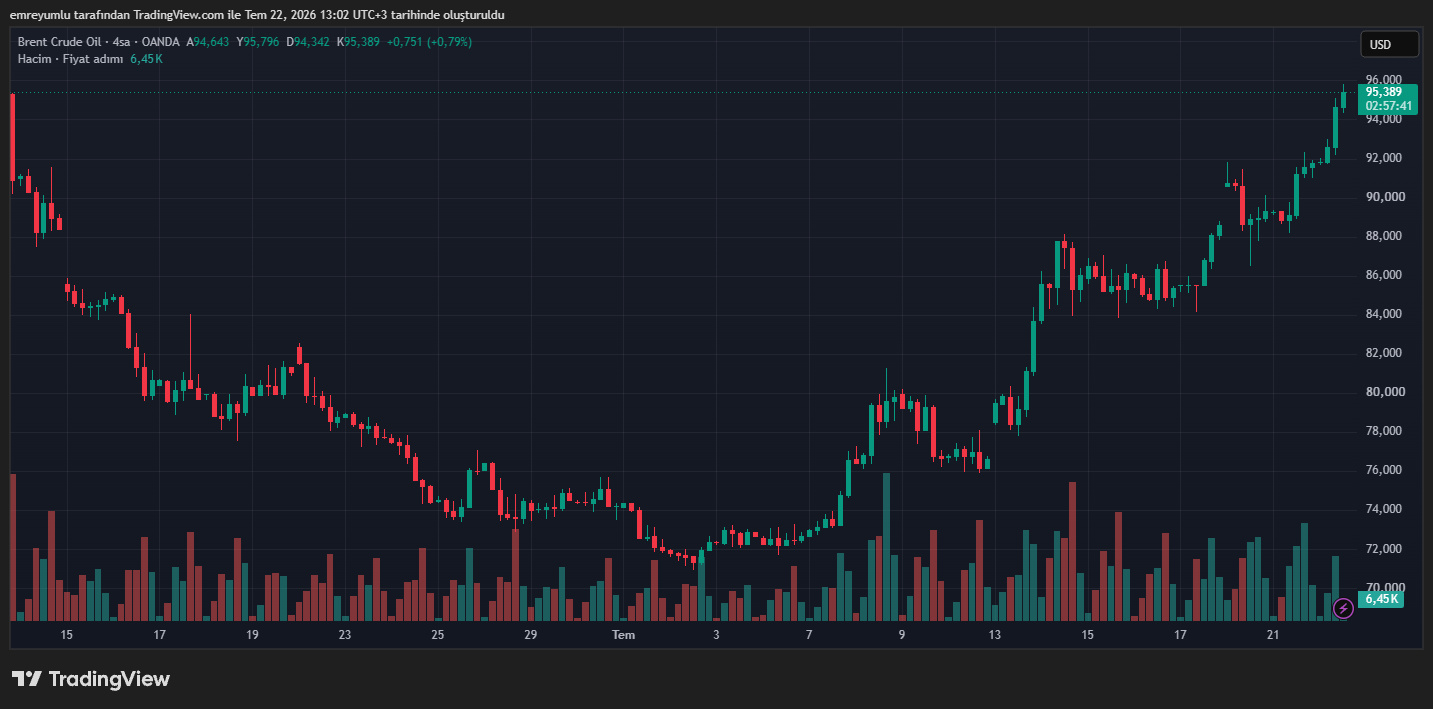Viewport: 1433px width, 709px height.
Task: Click the 02:57:41 candle countdown timer
Action: (x=1390, y=106)
